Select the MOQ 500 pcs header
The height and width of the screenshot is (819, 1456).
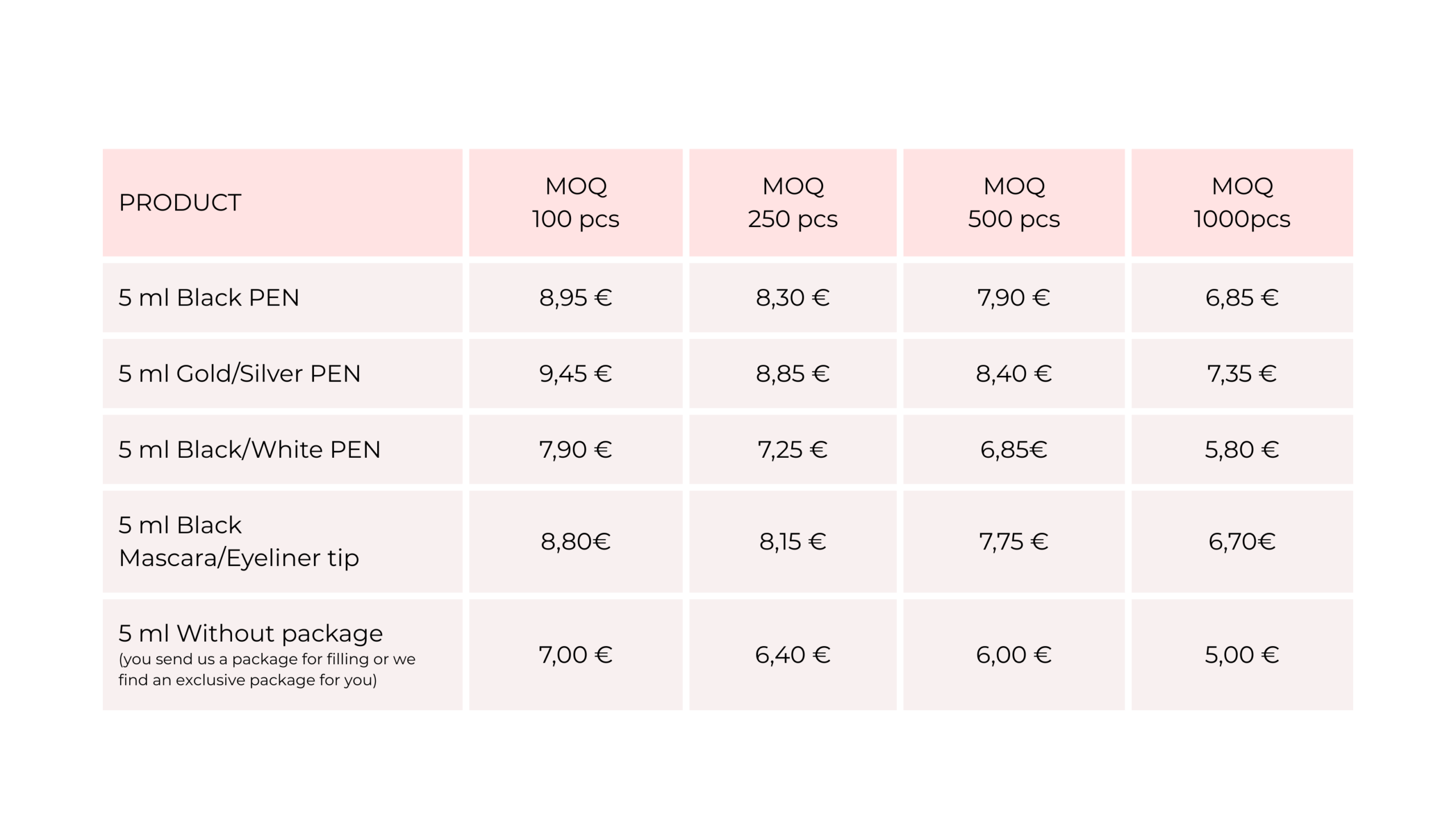[1014, 202]
